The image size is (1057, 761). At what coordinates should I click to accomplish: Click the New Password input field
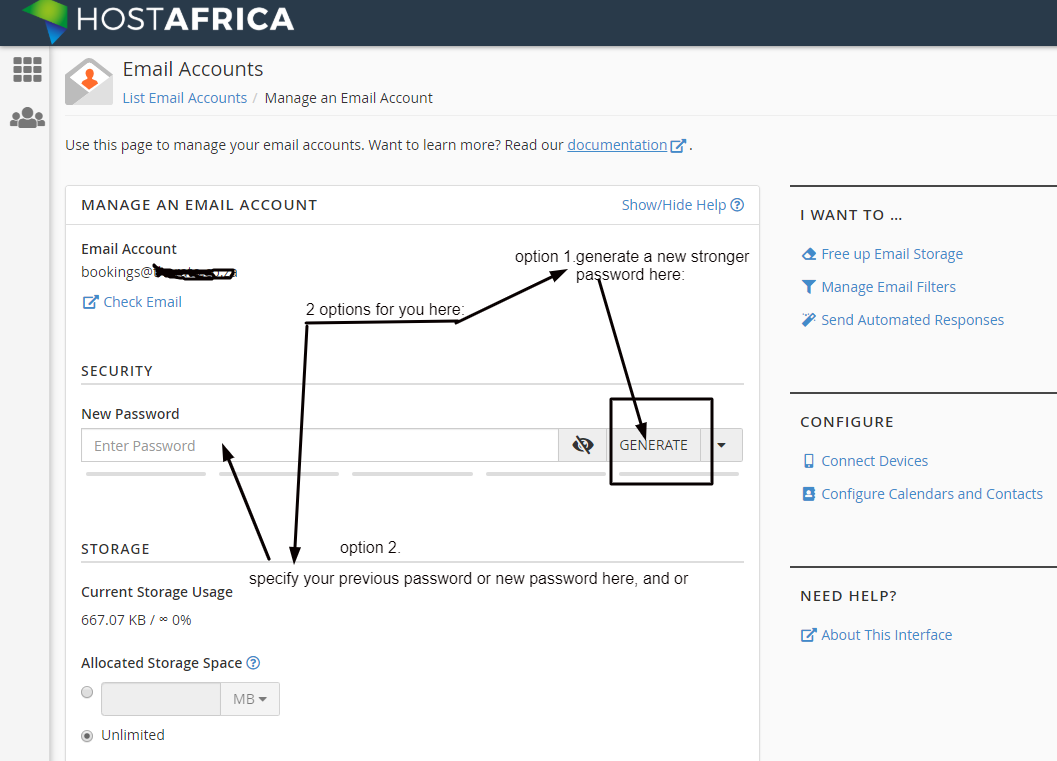coord(320,445)
